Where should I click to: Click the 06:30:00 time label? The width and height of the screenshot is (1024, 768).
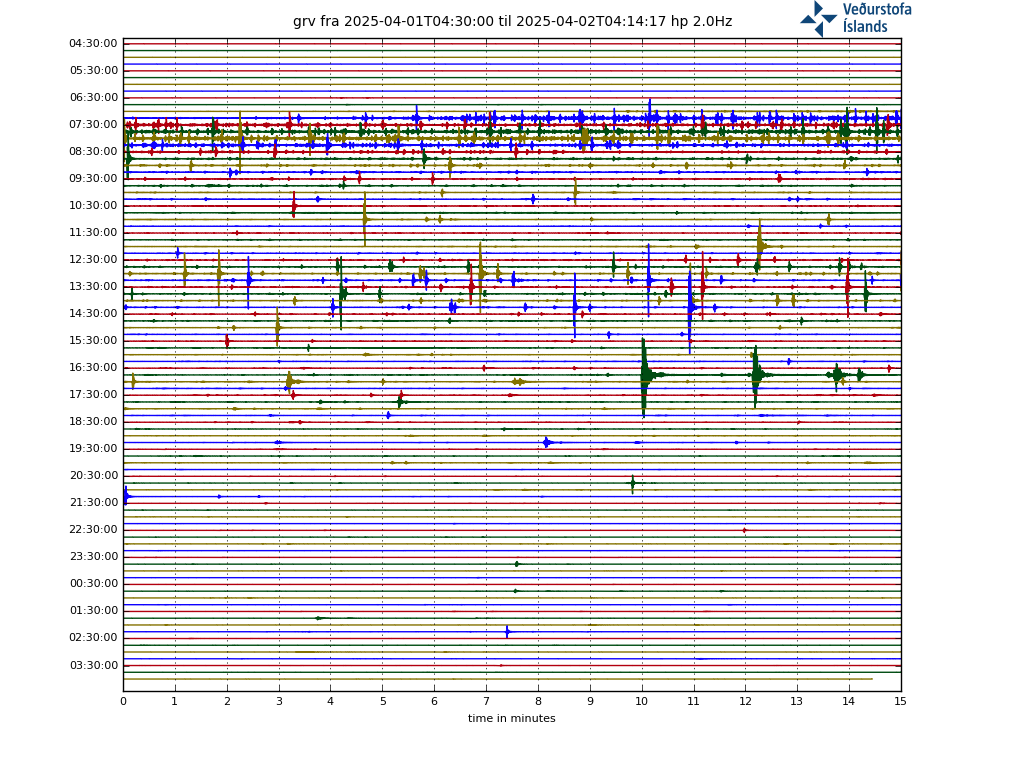(x=93, y=97)
